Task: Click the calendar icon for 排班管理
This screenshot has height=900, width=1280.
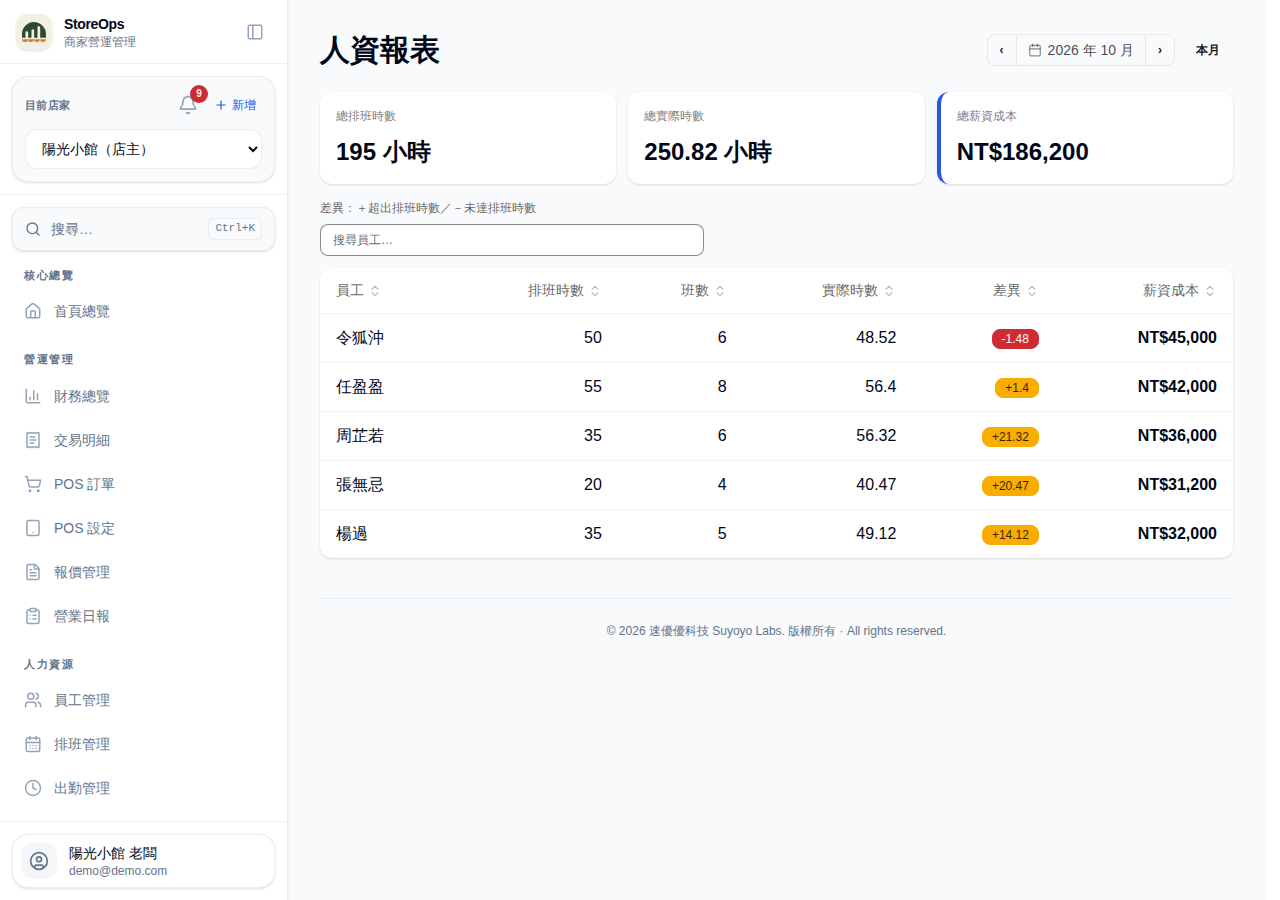Action: tap(33, 744)
